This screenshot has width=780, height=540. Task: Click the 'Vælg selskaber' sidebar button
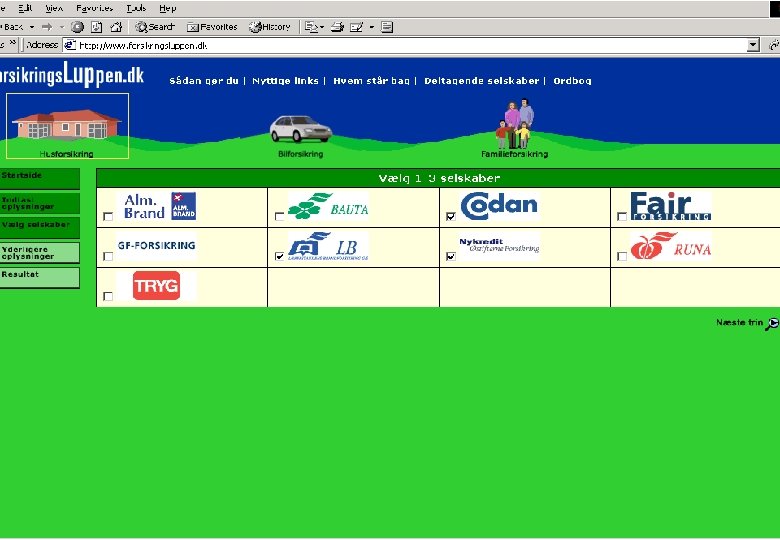[x=39, y=227]
